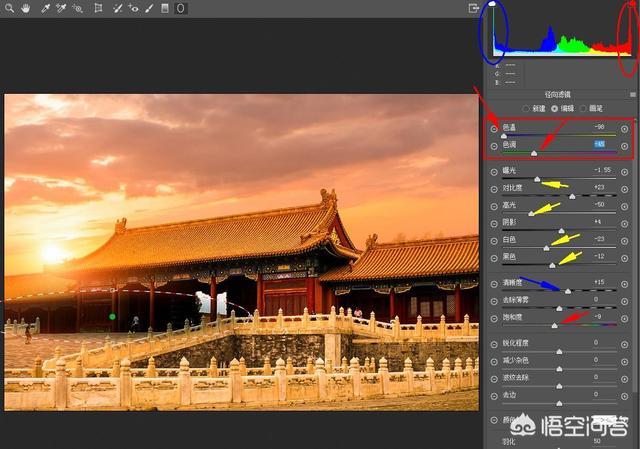Click minus button for 清晰度 clarity
Screen dimensions: 640x449
494,284
